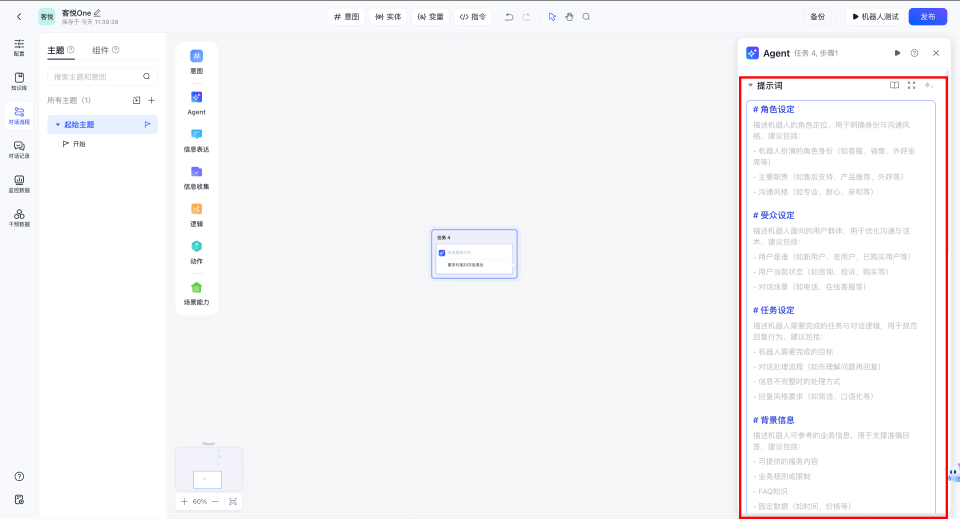Pick the 信息收集 node from palette
This screenshot has width=960, height=519.
197,177
